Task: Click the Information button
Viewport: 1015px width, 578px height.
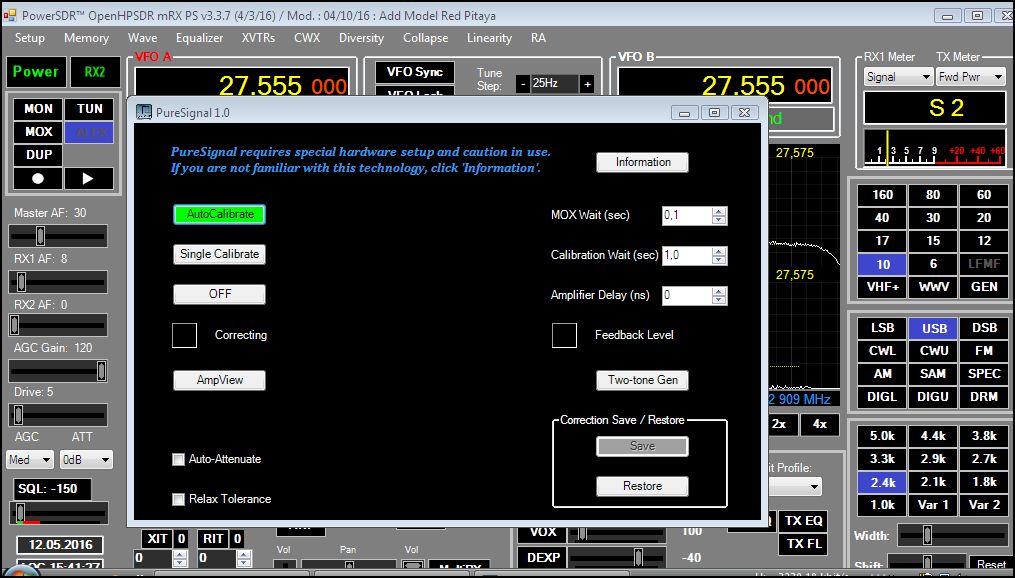Action: pyautogui.click(x=642, y=162)
